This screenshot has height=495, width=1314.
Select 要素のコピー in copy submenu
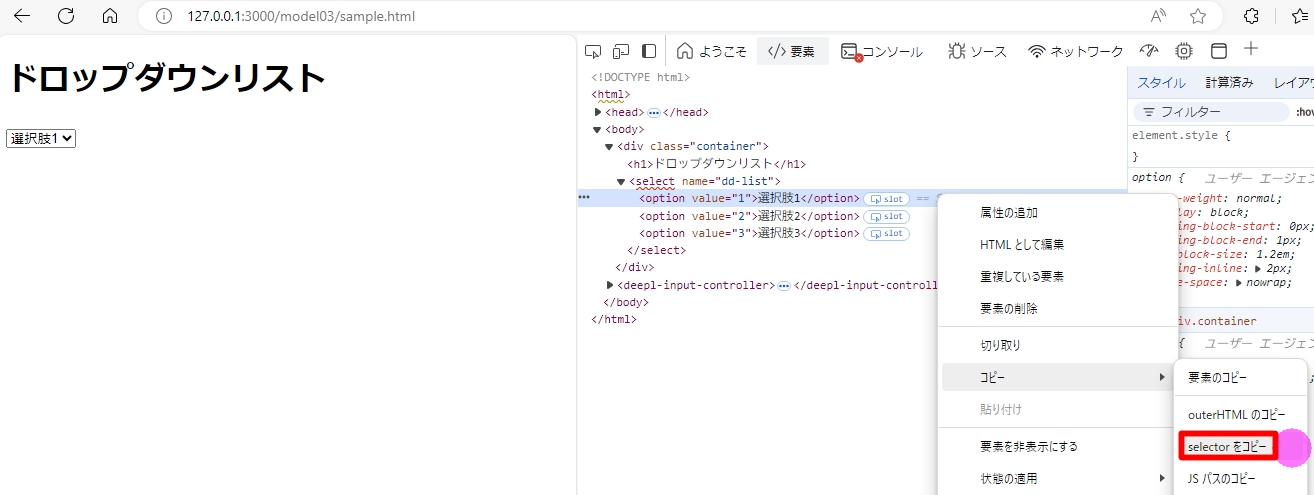click(1218, 378)
